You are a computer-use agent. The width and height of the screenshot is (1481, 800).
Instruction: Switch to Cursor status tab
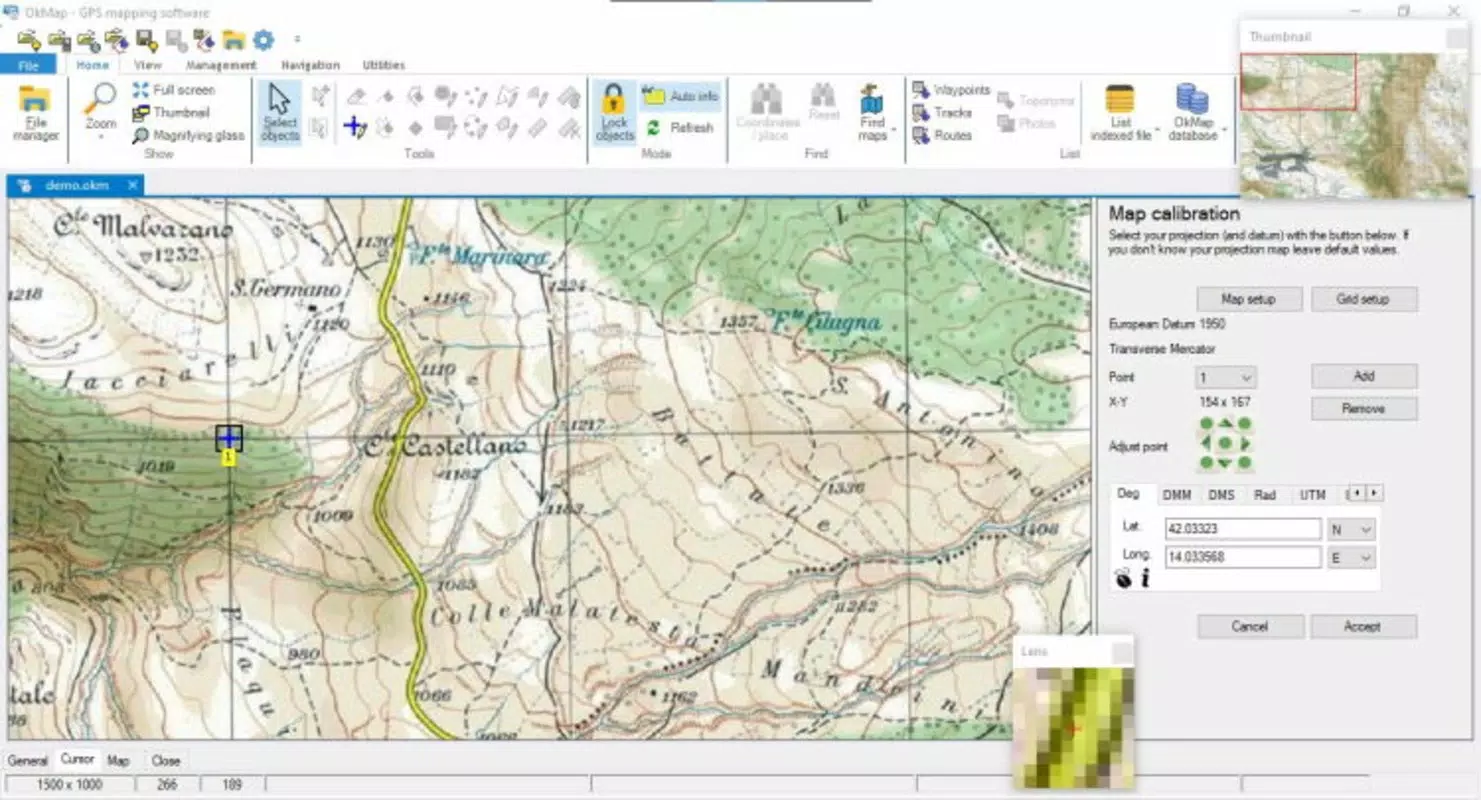point(77,760)
